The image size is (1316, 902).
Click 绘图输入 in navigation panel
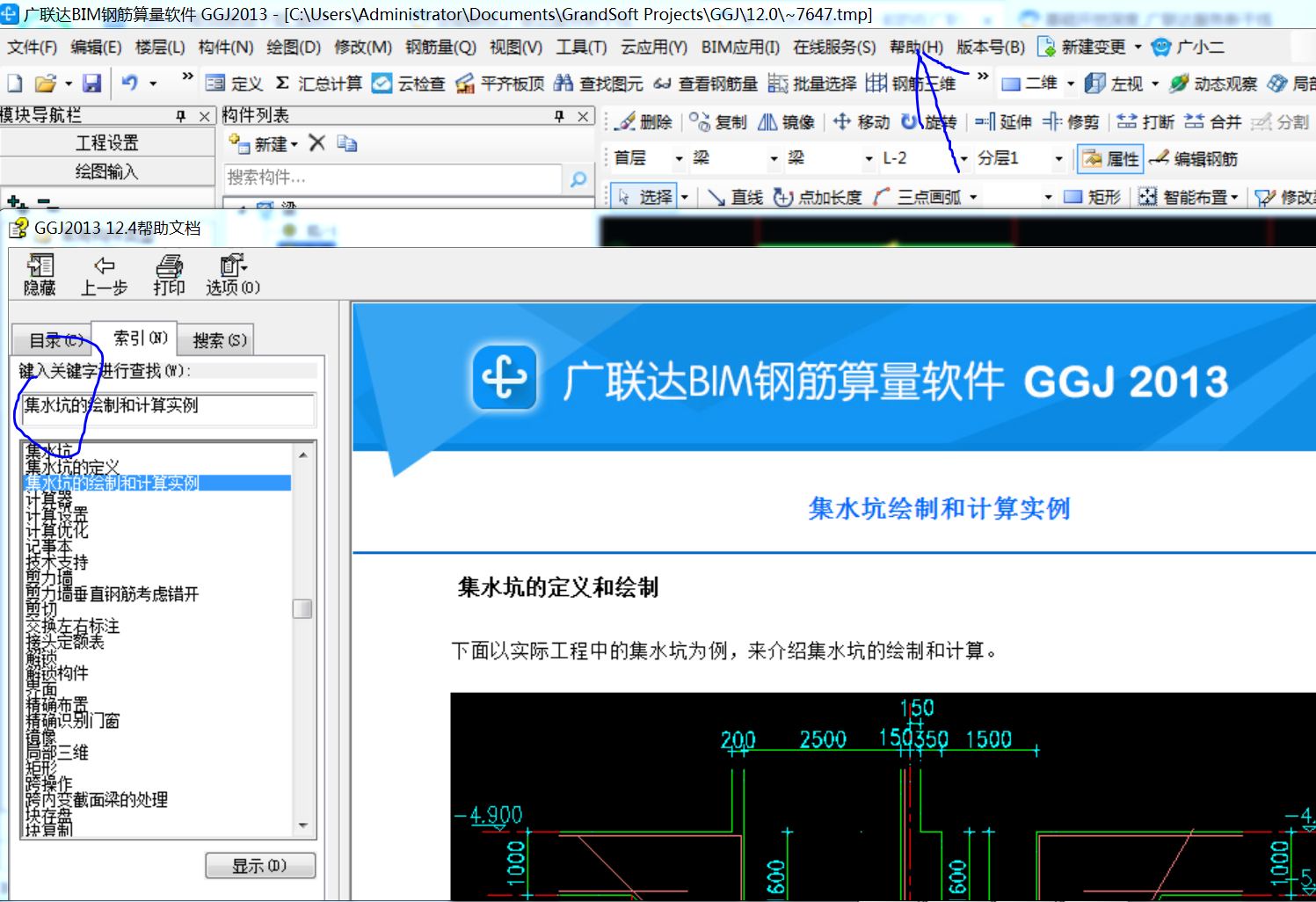107,171
